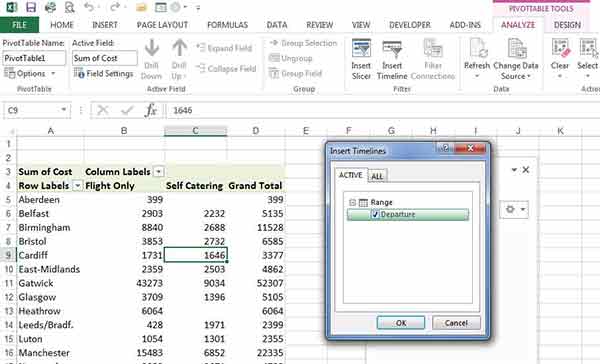Open the pane gear settings dropdown
The height and width of the screenshot is (364, 600).
(514, 209)
